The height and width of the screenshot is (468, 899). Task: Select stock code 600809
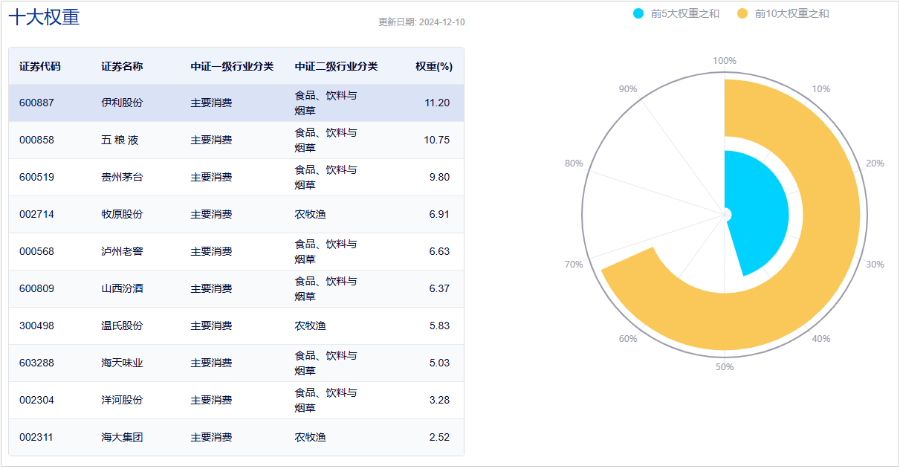(x=37, y=288)
